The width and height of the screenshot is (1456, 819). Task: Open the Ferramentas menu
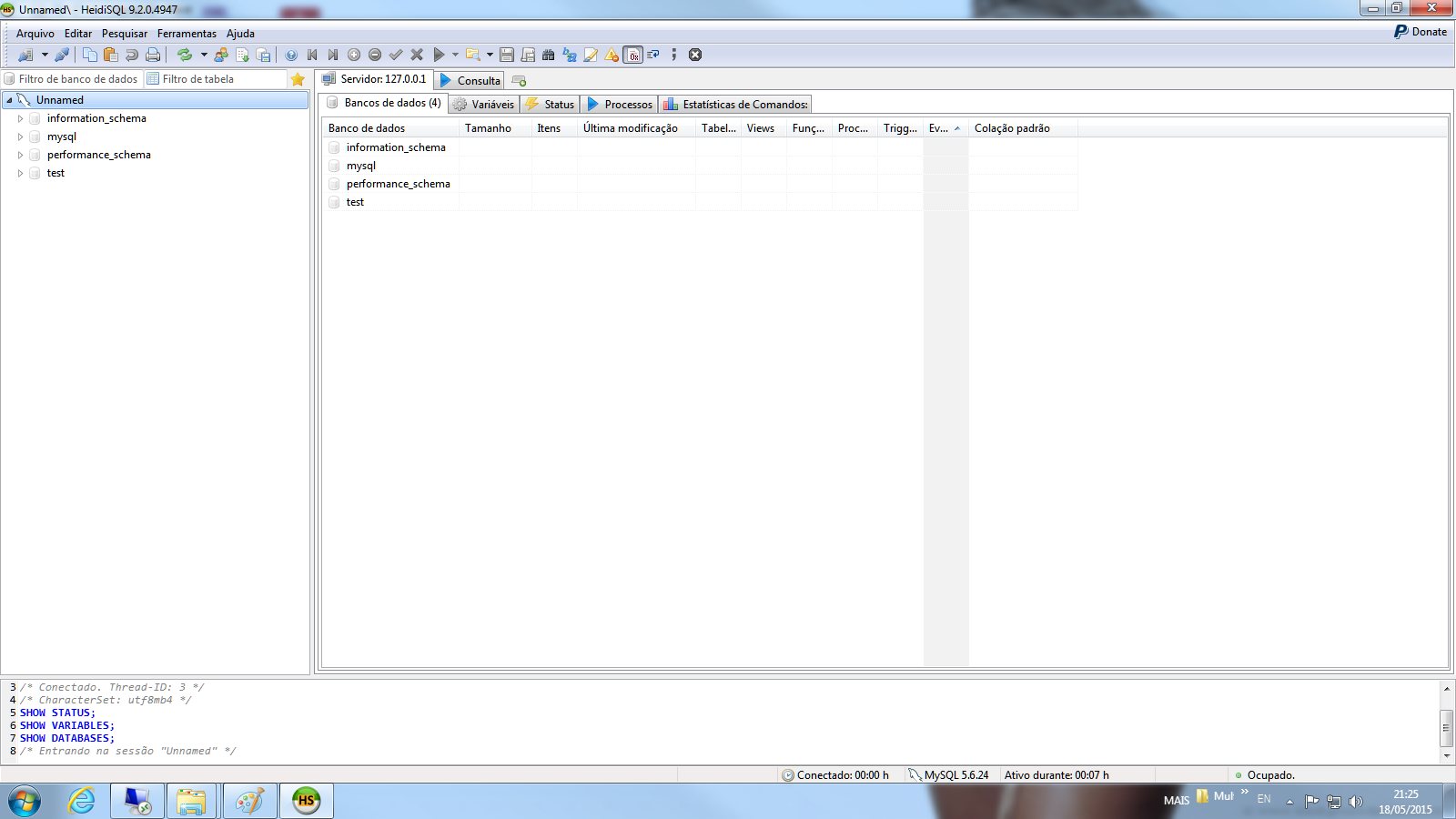pyautogui.click(x=187, y=34)
